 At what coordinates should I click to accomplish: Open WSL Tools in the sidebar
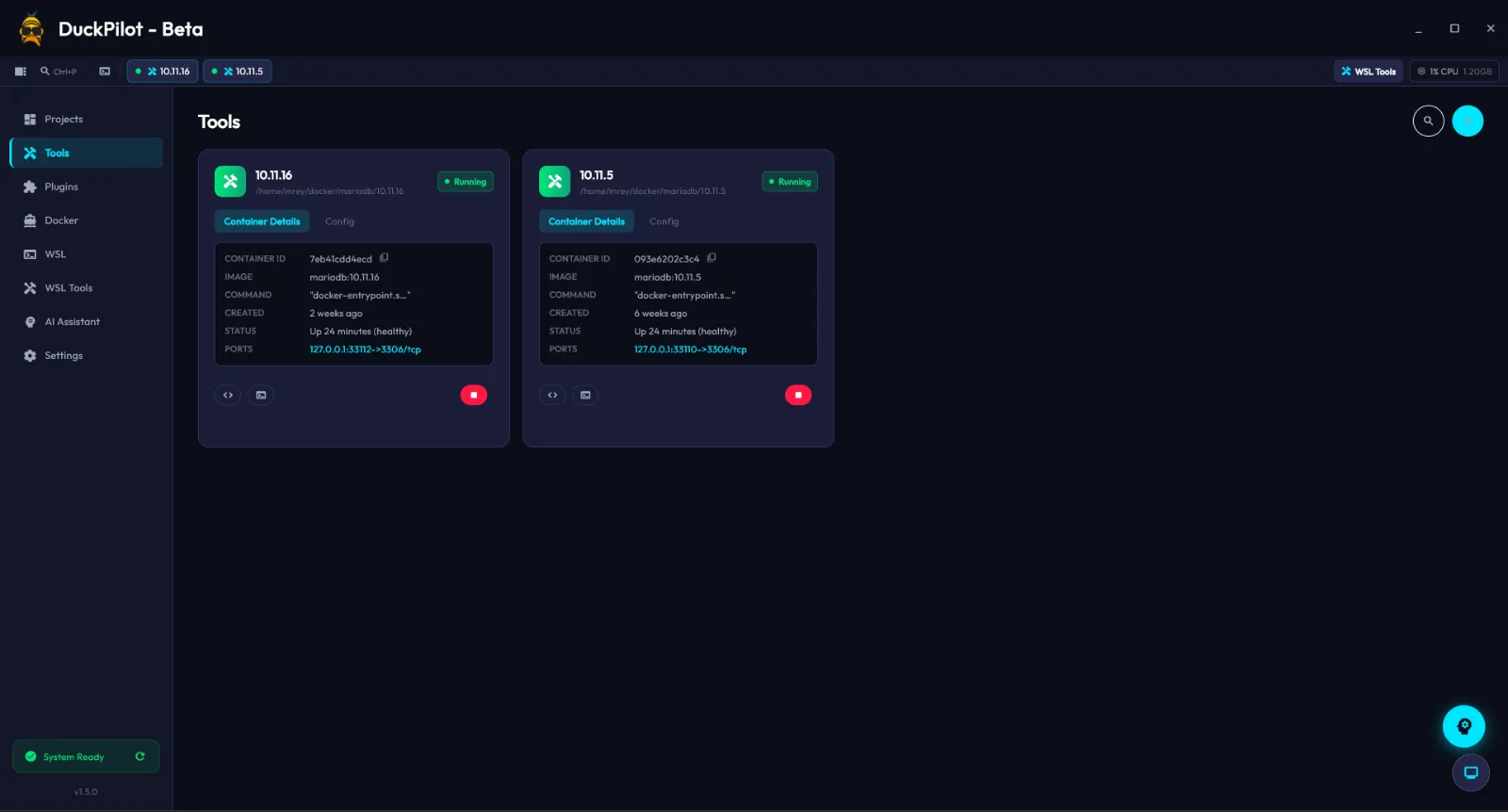pos(86,288)
